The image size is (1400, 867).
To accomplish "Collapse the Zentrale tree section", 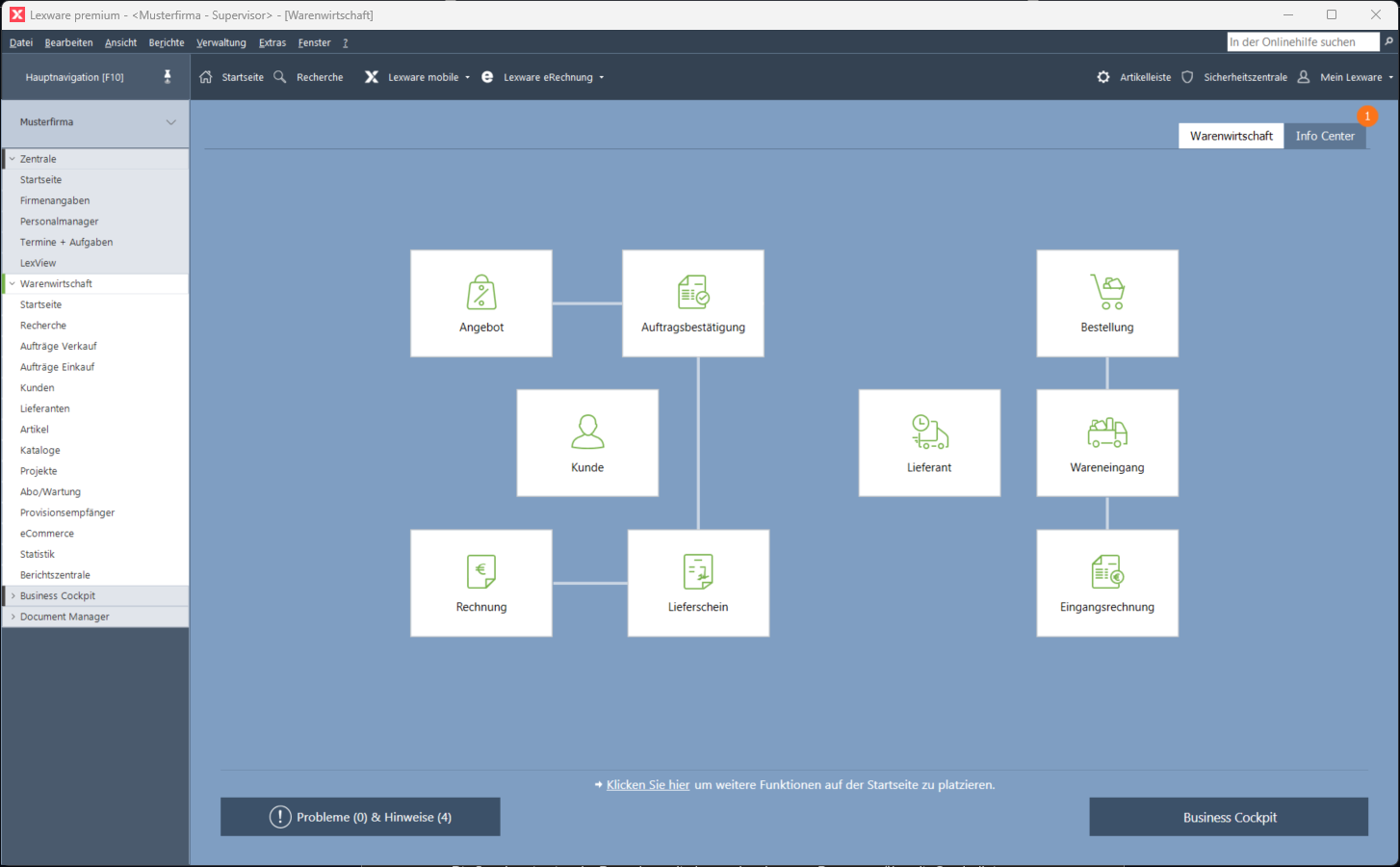I will [13, 159].
